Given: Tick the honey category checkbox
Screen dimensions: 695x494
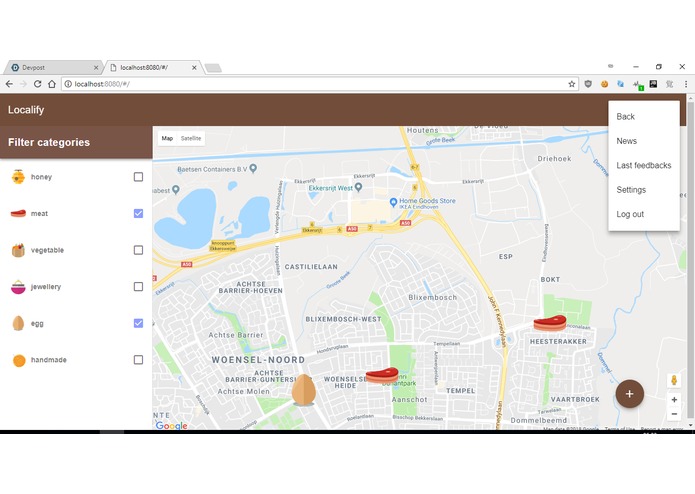Looking at the screenshot, I should pos(138,177).
